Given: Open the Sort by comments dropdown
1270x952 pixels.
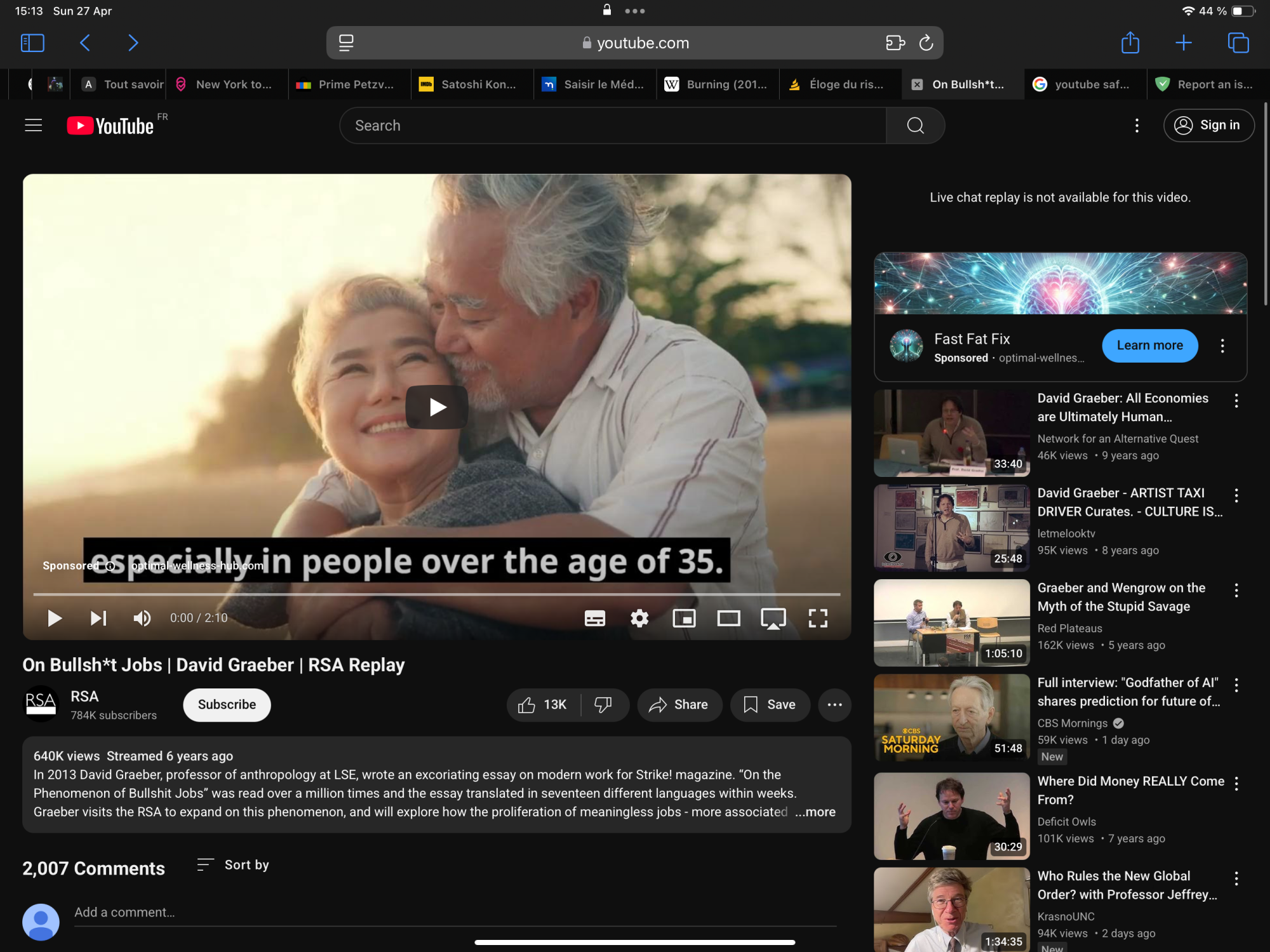Looking at the screenshot, I should 232,865.
